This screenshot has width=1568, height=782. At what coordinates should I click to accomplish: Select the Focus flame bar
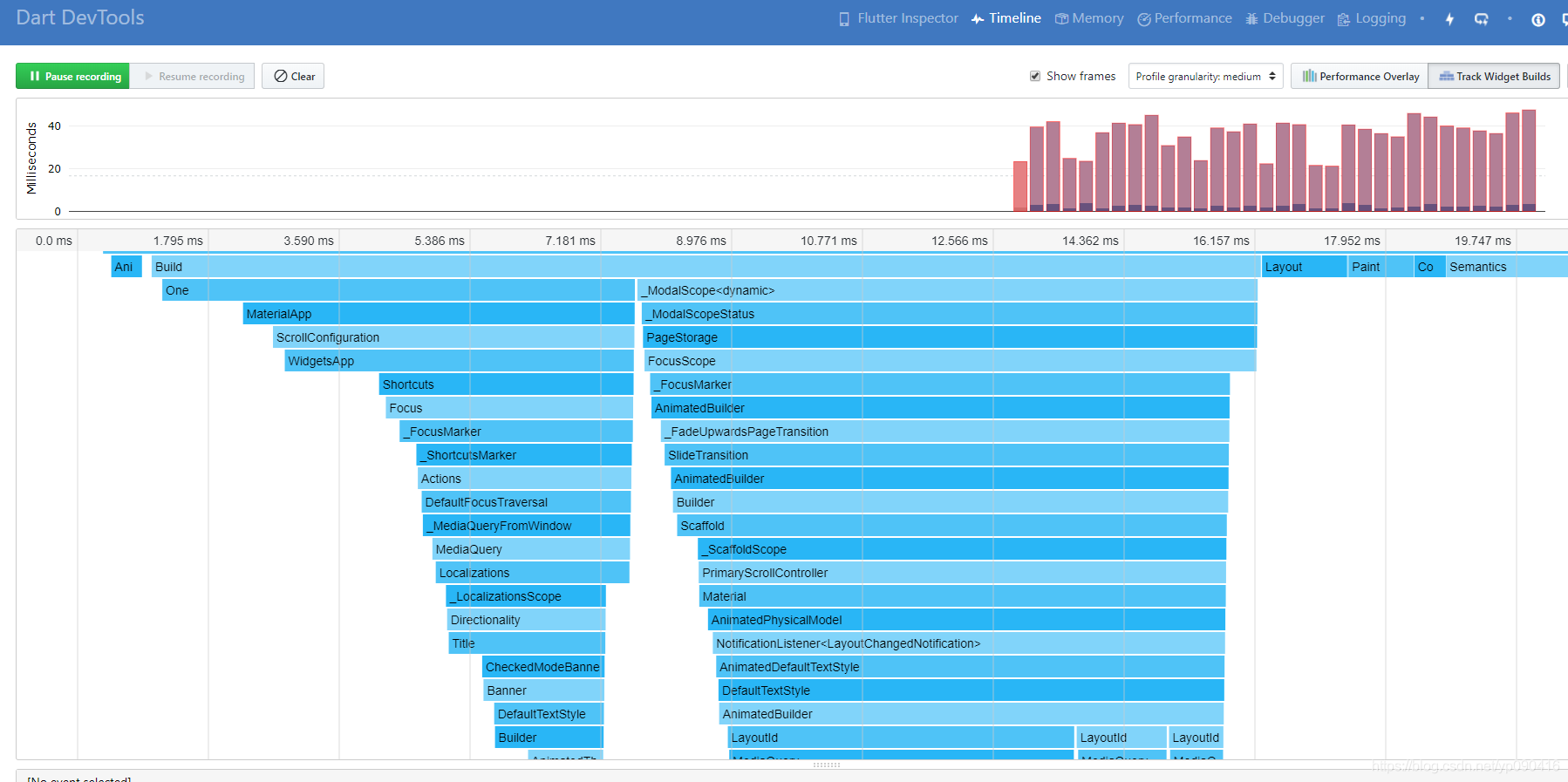coord(509,408)
